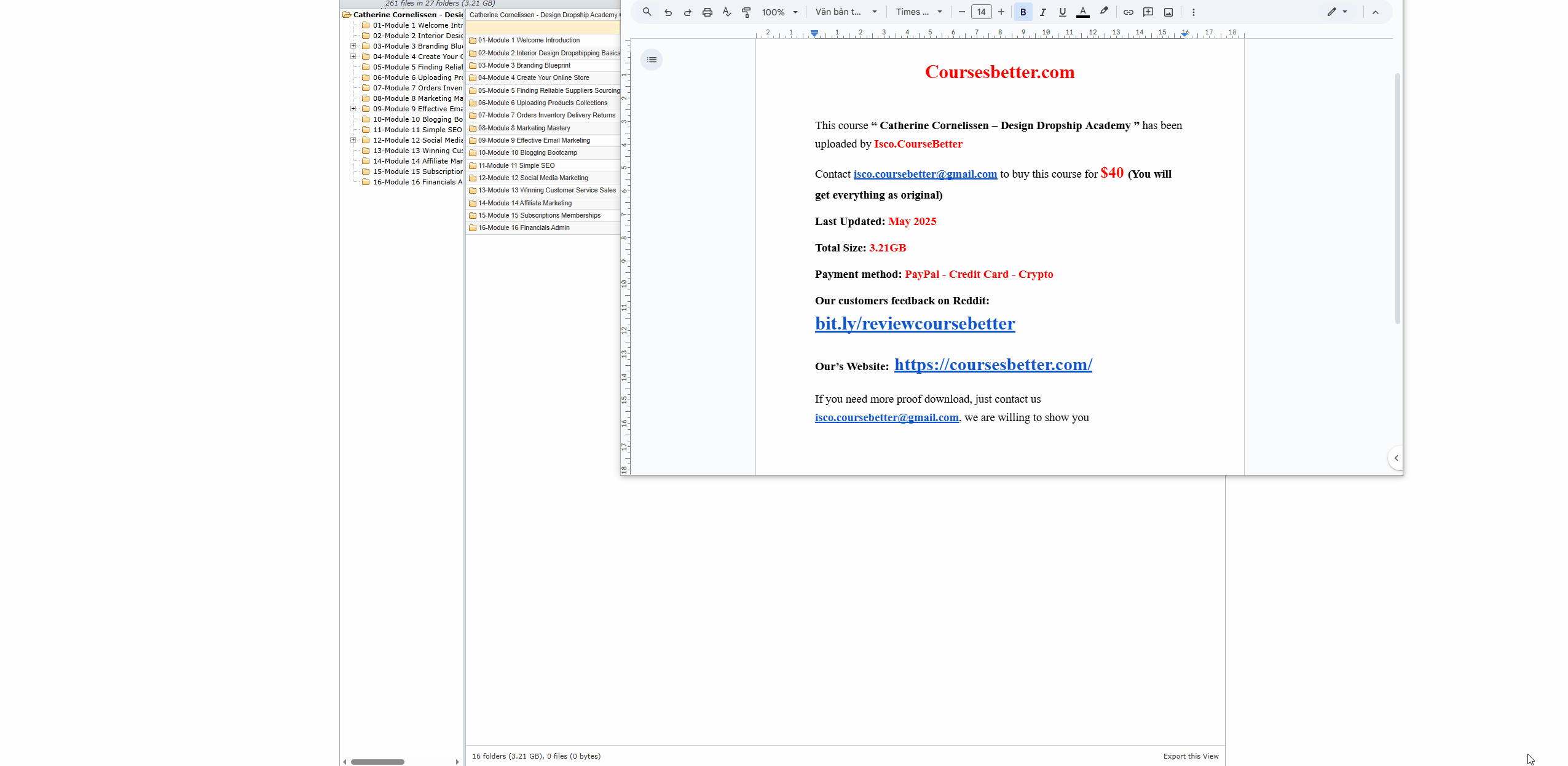The image size is (1568, 766).
Task: Open 14-Module 14 Affiliate Marketing folder row
Action: [543, 203]
